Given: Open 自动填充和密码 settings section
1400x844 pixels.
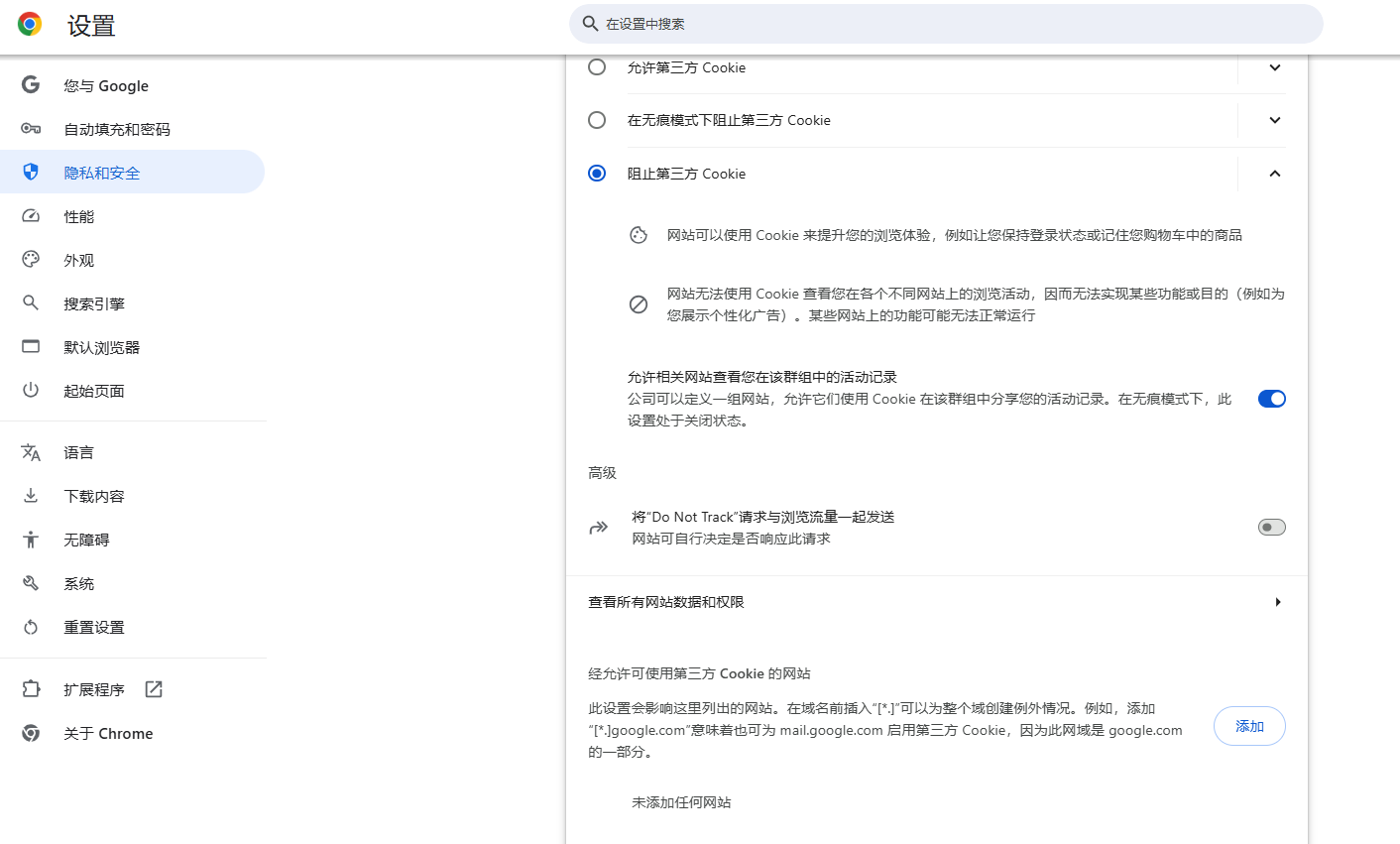Looking at the screenshot, I should tap(133, 129).
